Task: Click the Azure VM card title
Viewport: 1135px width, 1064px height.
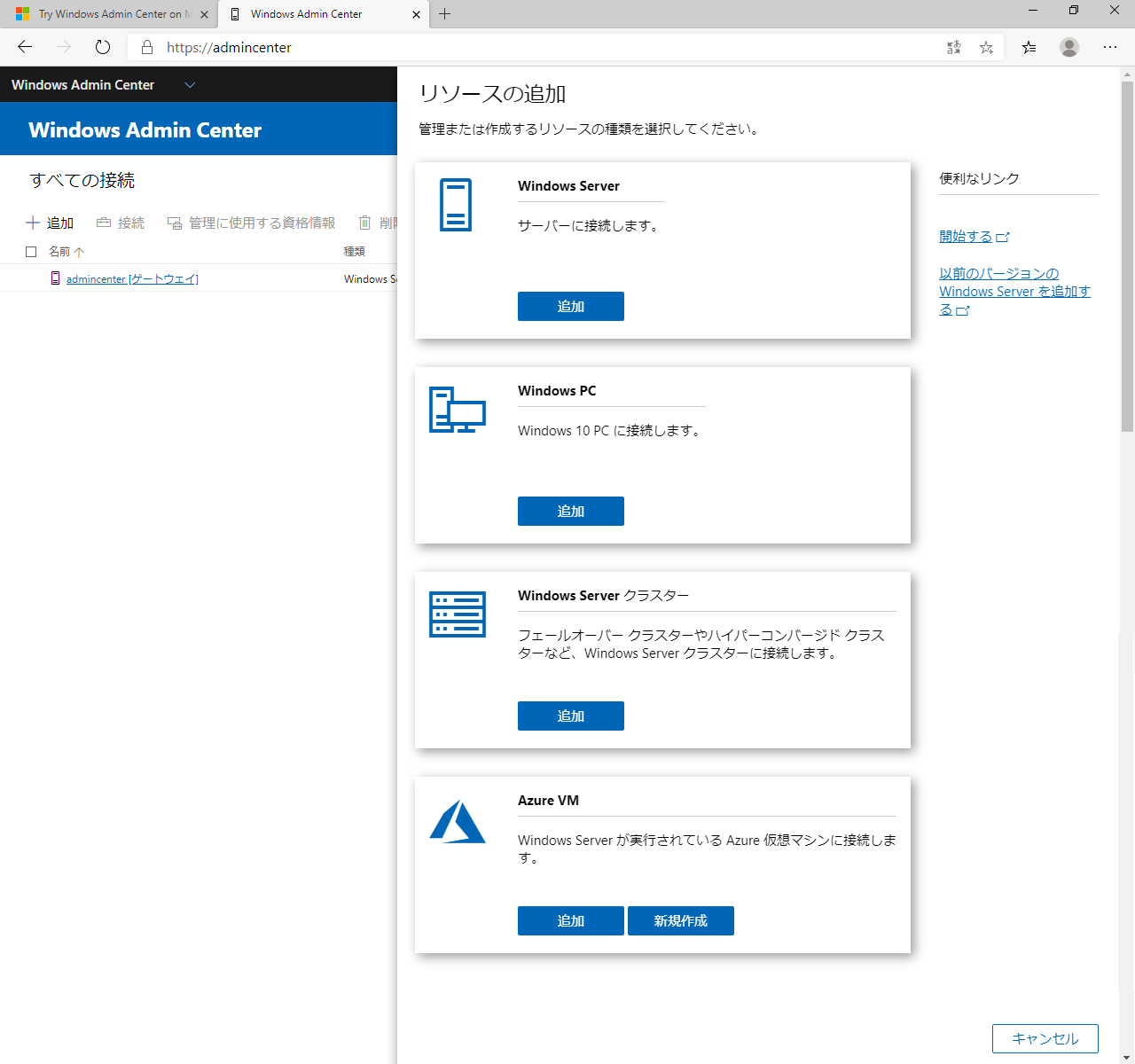Action: (548, 800)
